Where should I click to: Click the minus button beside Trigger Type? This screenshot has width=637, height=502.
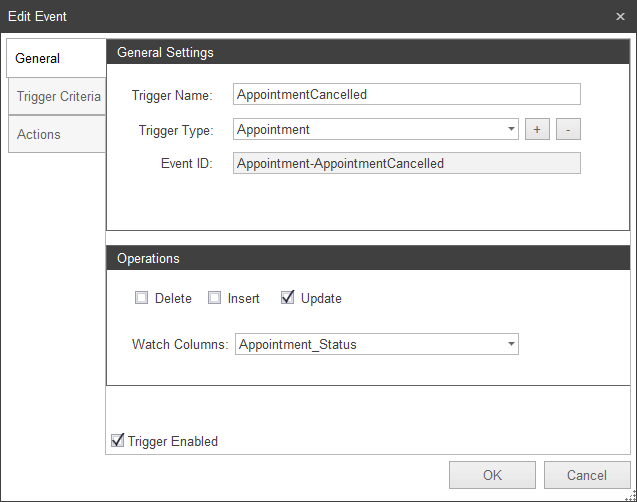click(x=568, y=130)
